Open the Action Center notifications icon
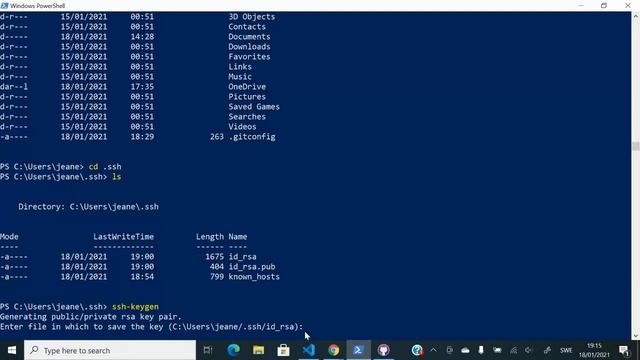 click(x=624, y=350)
